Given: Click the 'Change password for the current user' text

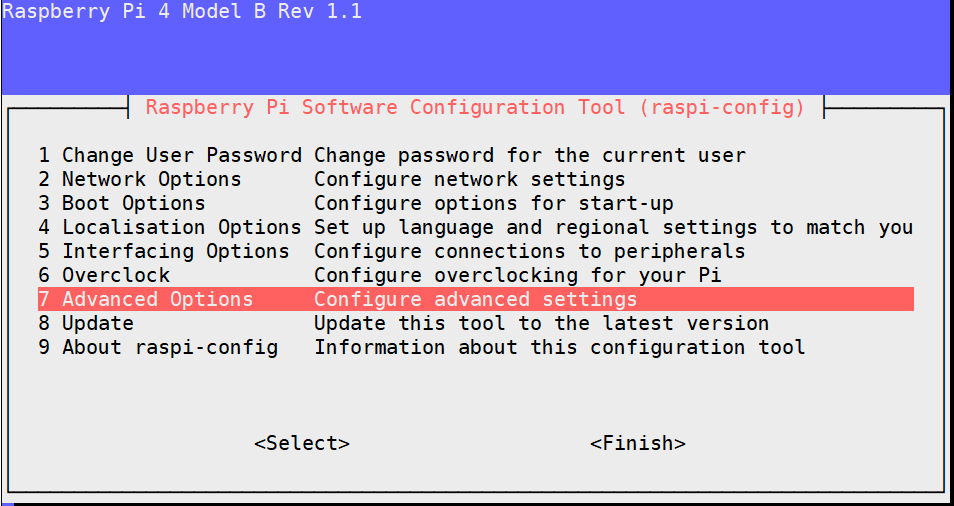Looking at the screenshot, I should (530, 155).
